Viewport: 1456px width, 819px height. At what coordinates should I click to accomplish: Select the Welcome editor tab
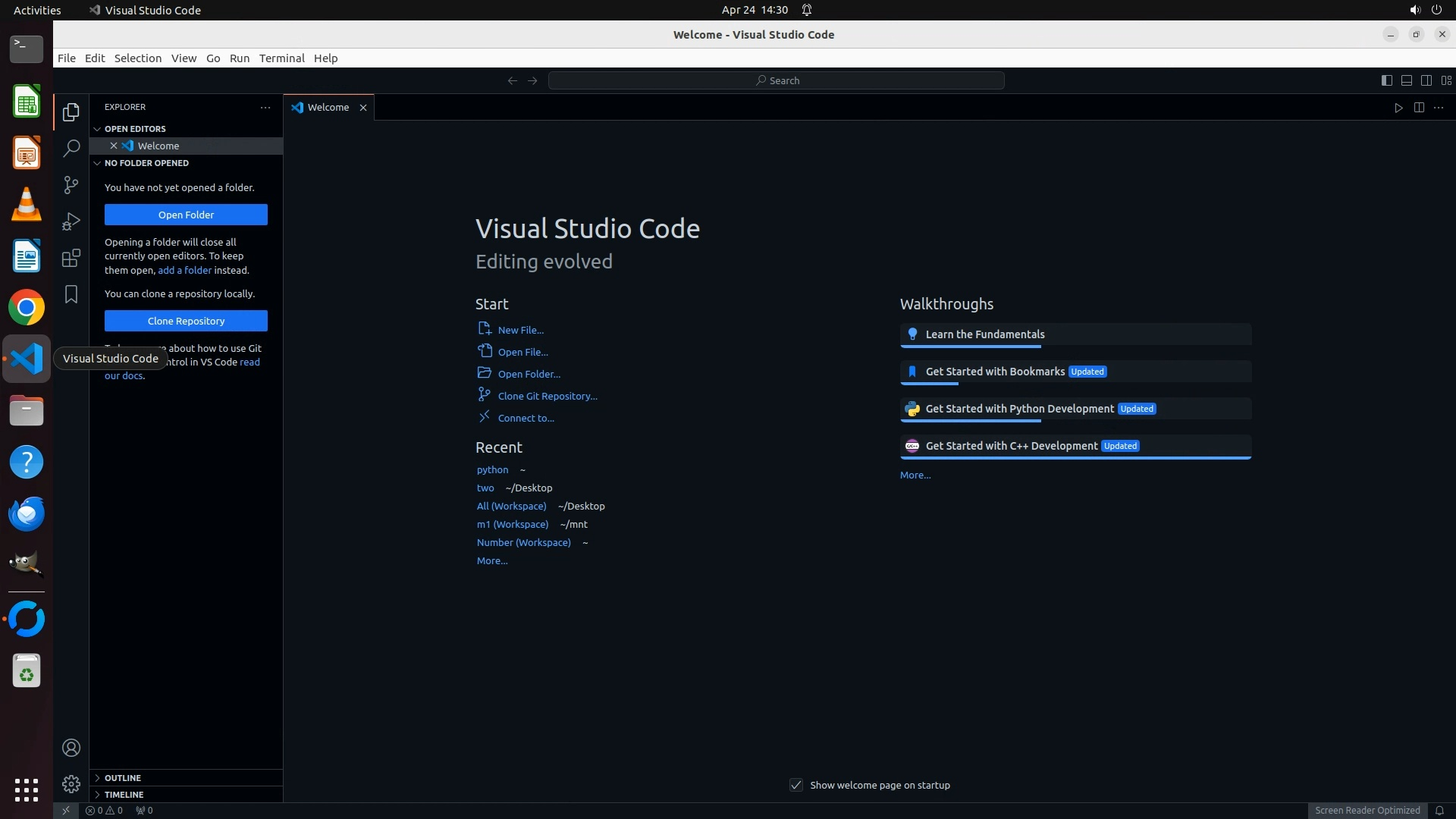coord(328,108)
